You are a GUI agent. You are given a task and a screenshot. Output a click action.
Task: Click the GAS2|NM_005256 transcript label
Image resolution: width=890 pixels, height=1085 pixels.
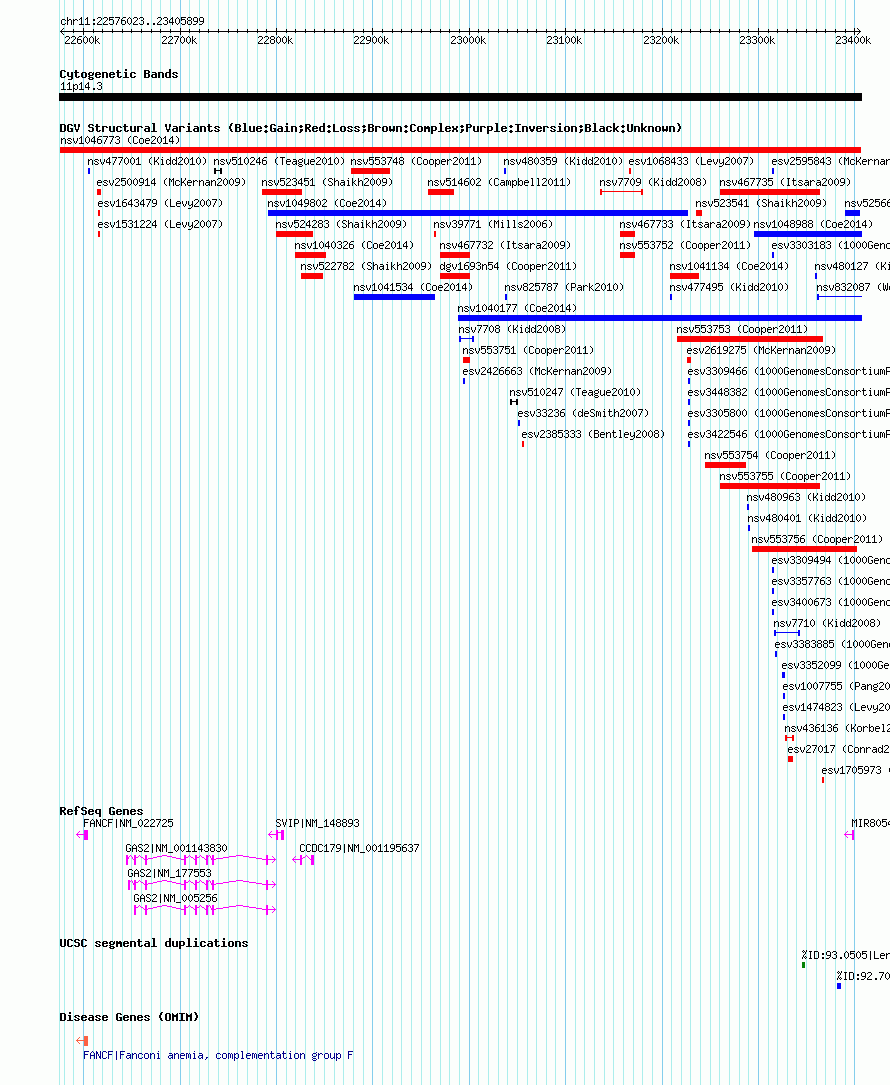(x=175, y=898)
